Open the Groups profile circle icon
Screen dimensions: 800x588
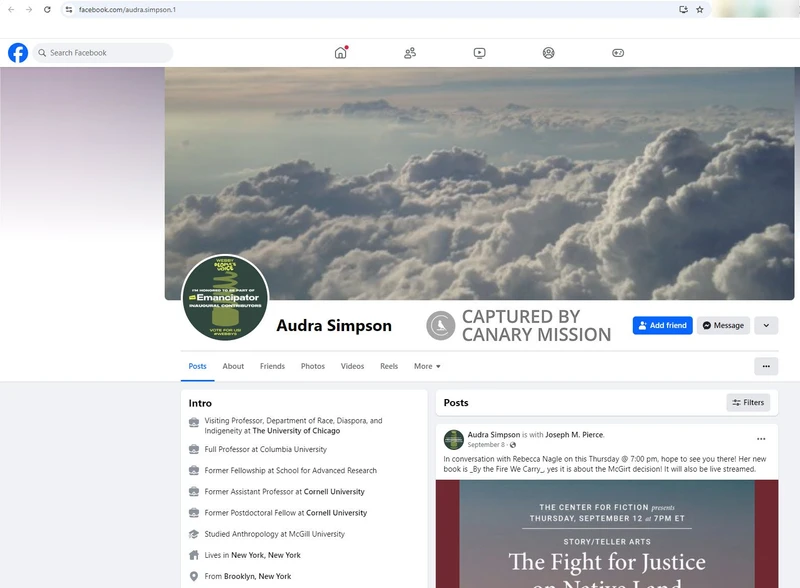pyautogui.click(x=548, y=53)
